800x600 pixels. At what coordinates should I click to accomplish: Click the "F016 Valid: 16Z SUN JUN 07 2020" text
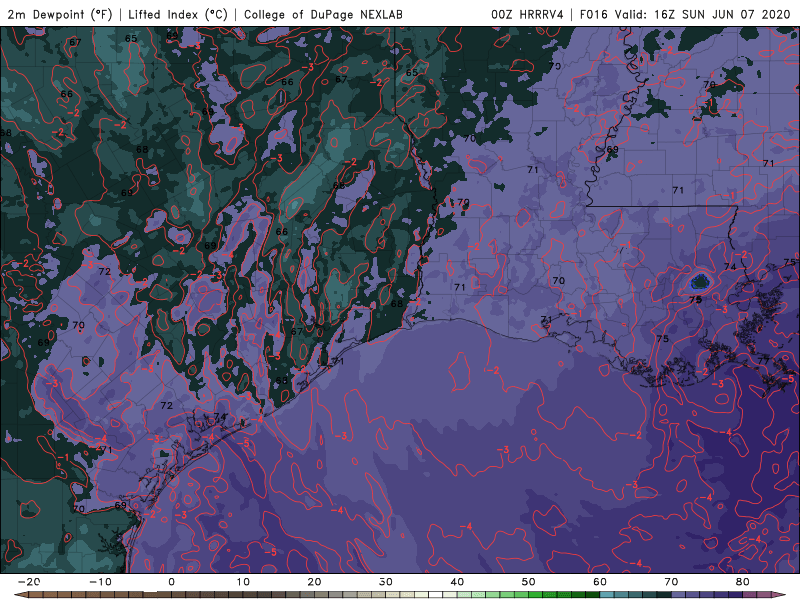coord(685,14)
